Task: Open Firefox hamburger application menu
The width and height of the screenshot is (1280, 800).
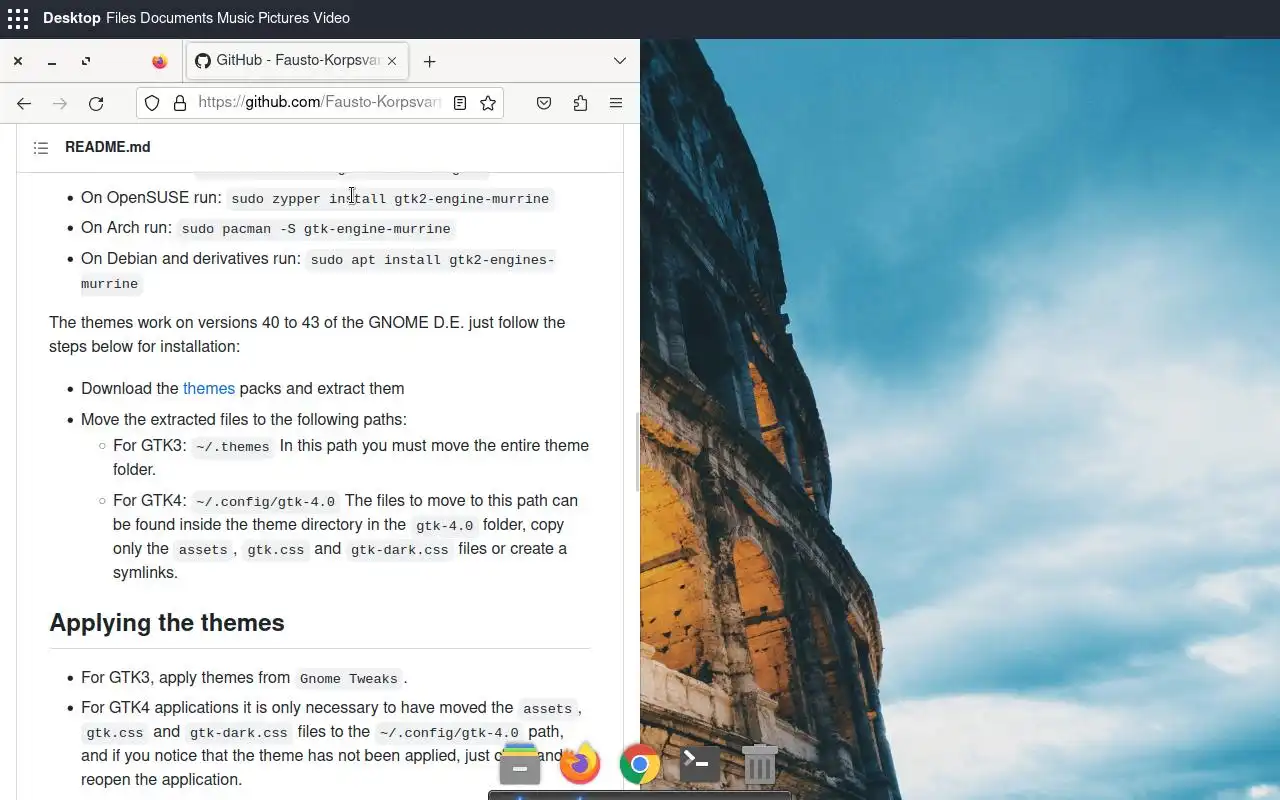Action: 616,103
